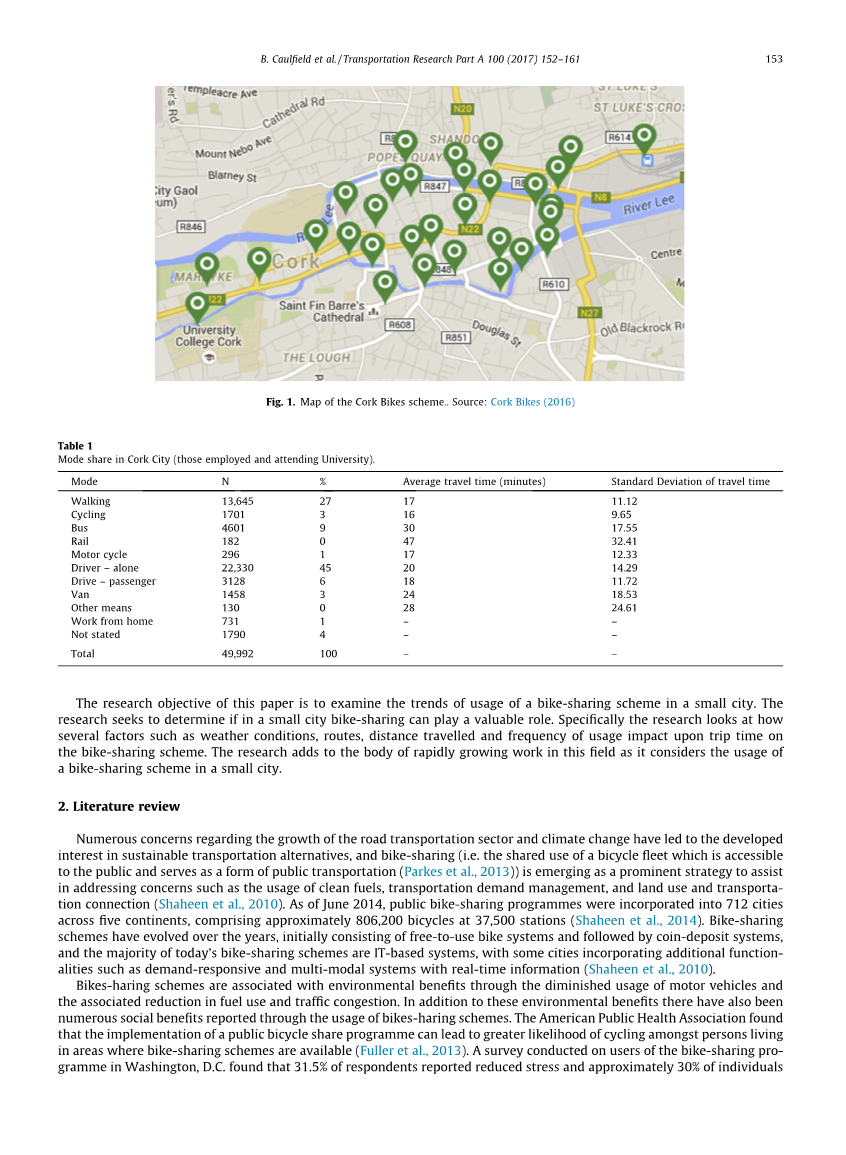846x1155 pixels.
Task: Click the Standard Deviation of travel time header
Action: (690, 482)
